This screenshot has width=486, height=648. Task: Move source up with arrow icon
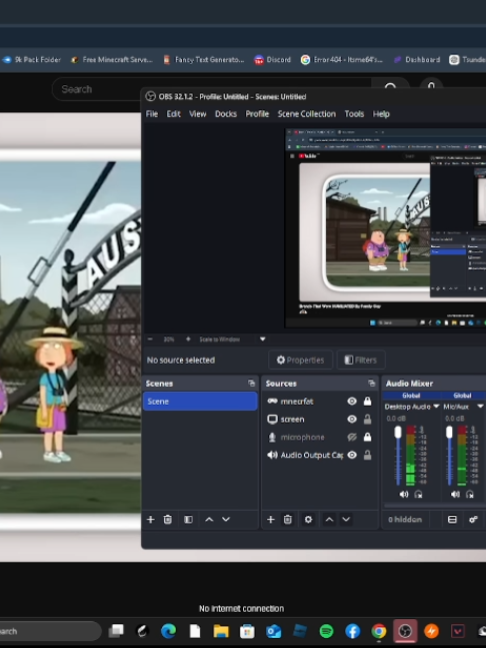329,519
